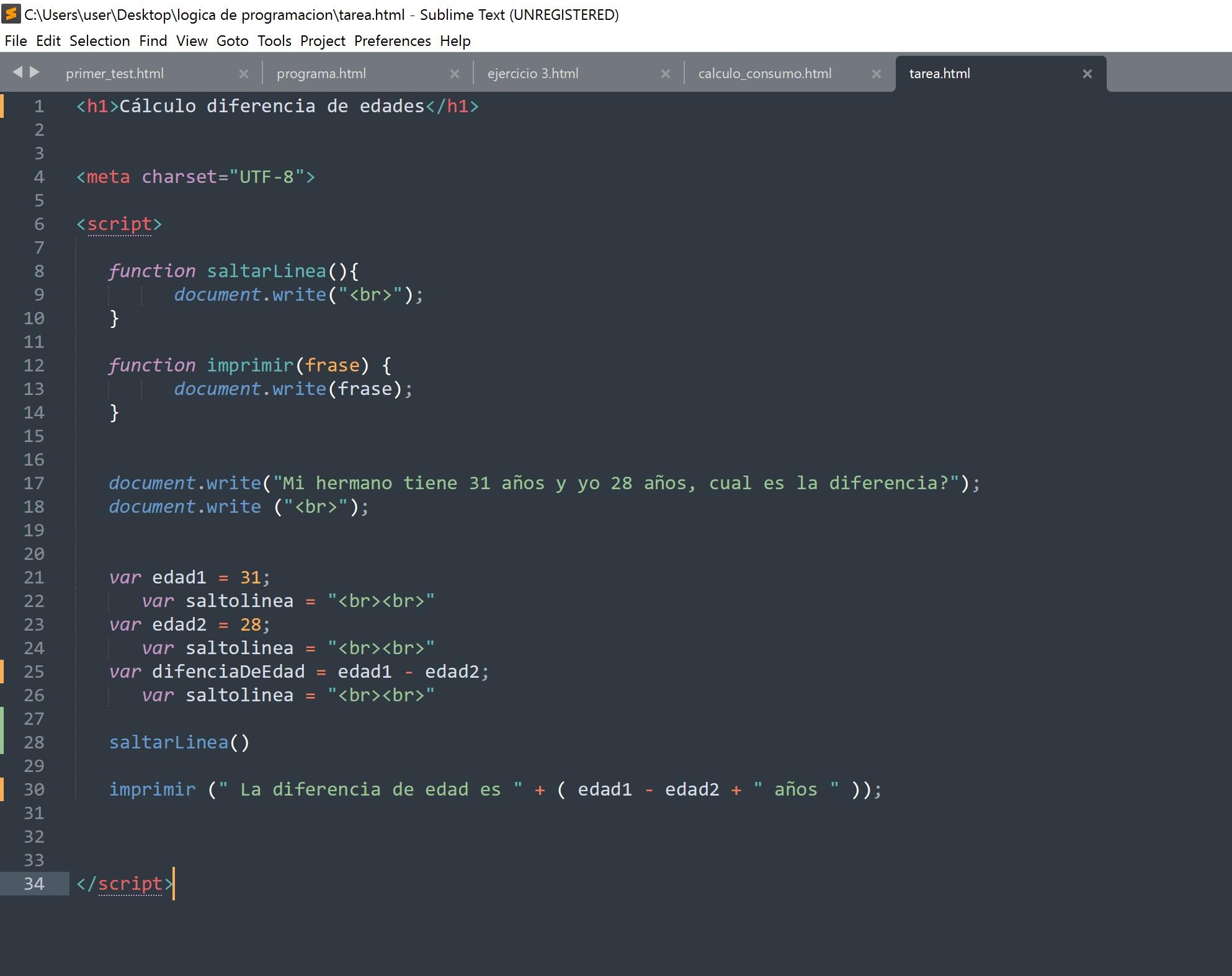1232x976 pixels.
Task: Click line number 1 in the gutter
Action: click(39, 106)
